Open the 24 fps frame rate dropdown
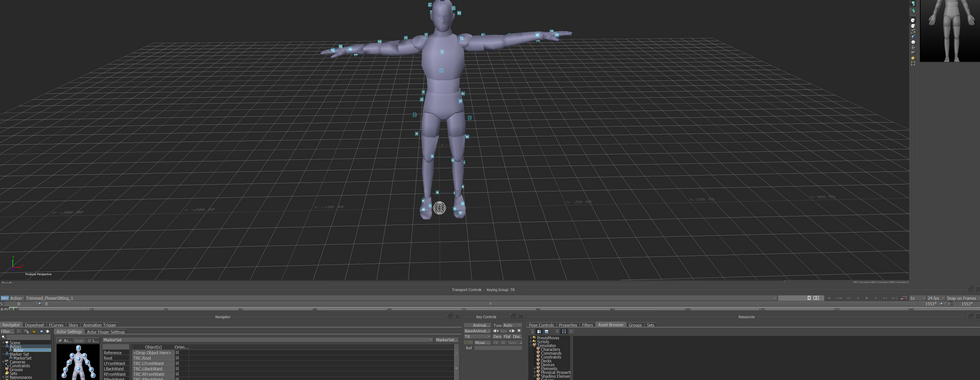 (935, 298)
